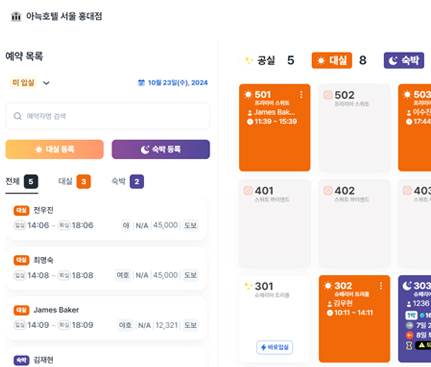Click the 아늑호텔 서울 홍대점 title
Image resolution: width=431 pixels, height=367 pixels.
click(x=64, y=16)
